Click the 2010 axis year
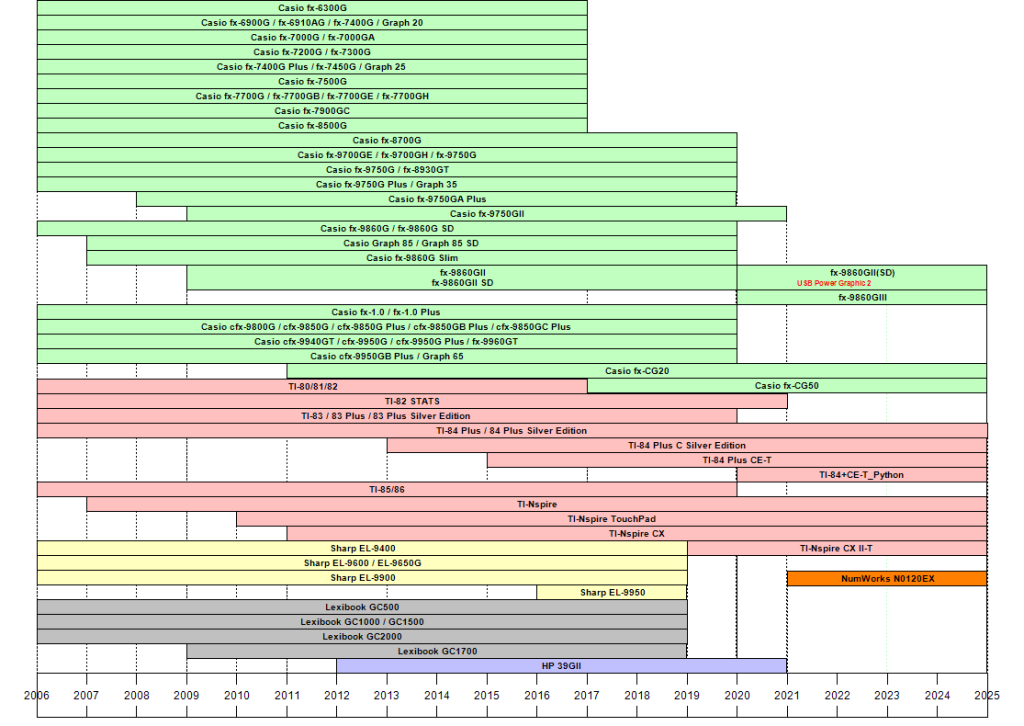This screenshot has width=1024, height=726. (236, 695)
